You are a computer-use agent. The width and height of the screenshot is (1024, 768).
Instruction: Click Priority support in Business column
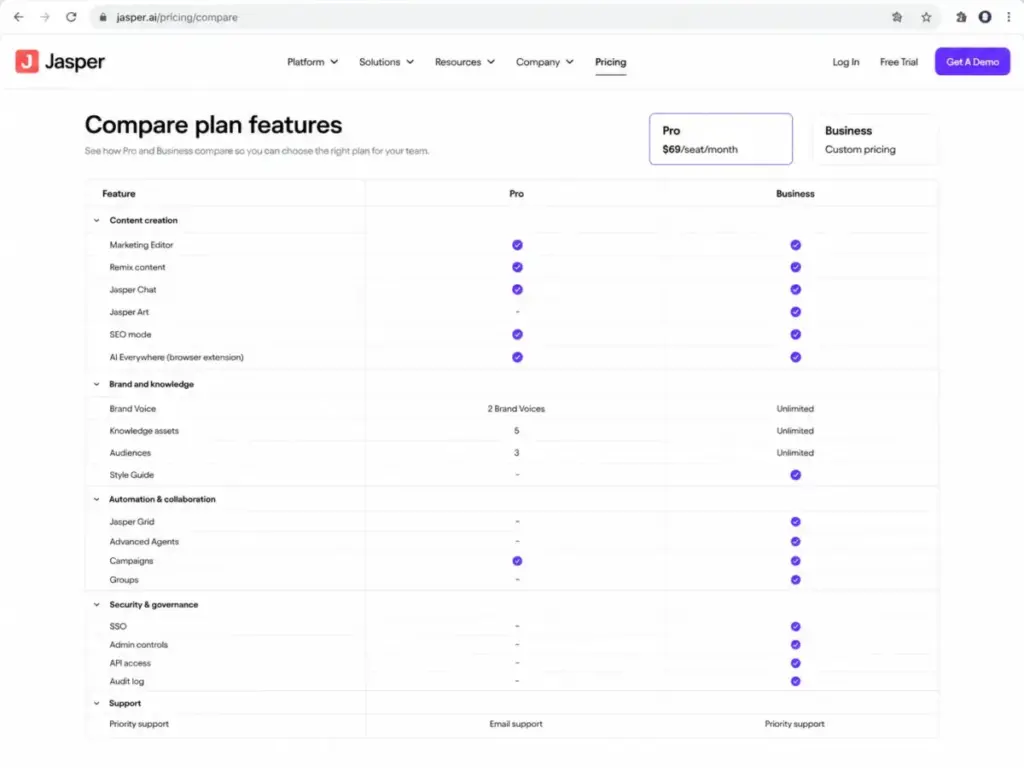pyautogui.click(x=795, y=724)
